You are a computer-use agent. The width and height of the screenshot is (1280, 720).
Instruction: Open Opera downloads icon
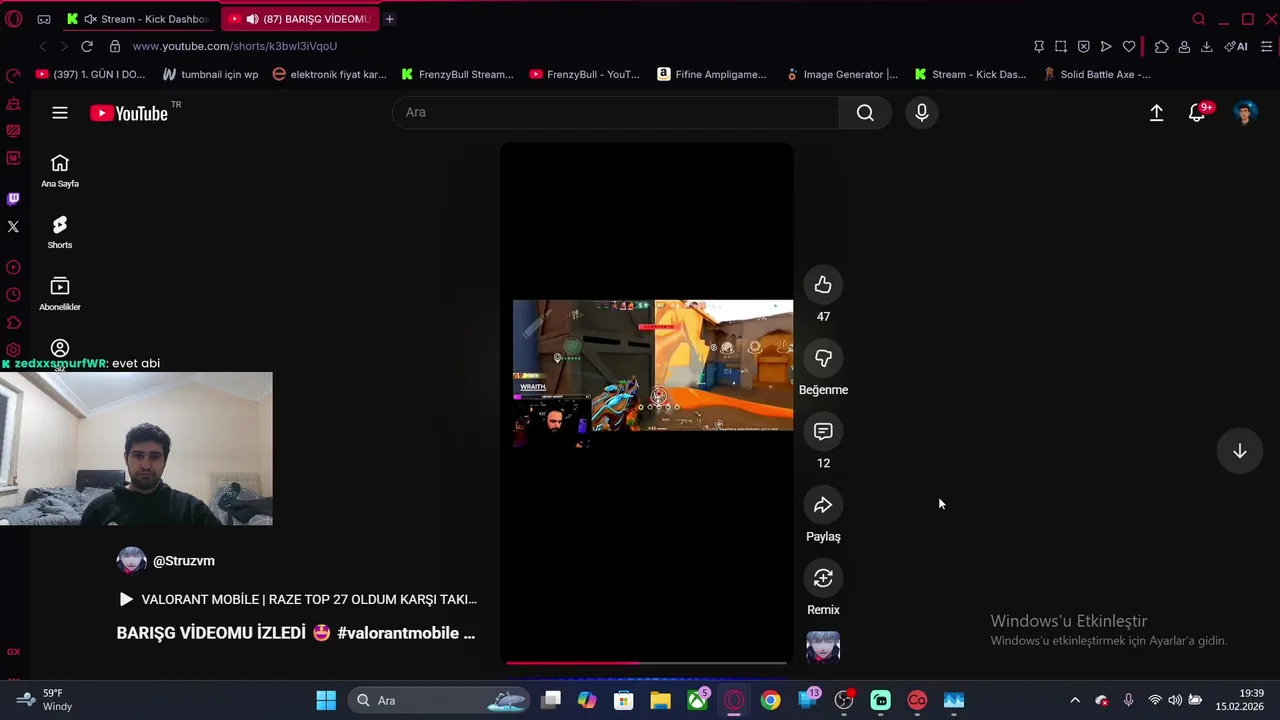(x=1206, y=46)
